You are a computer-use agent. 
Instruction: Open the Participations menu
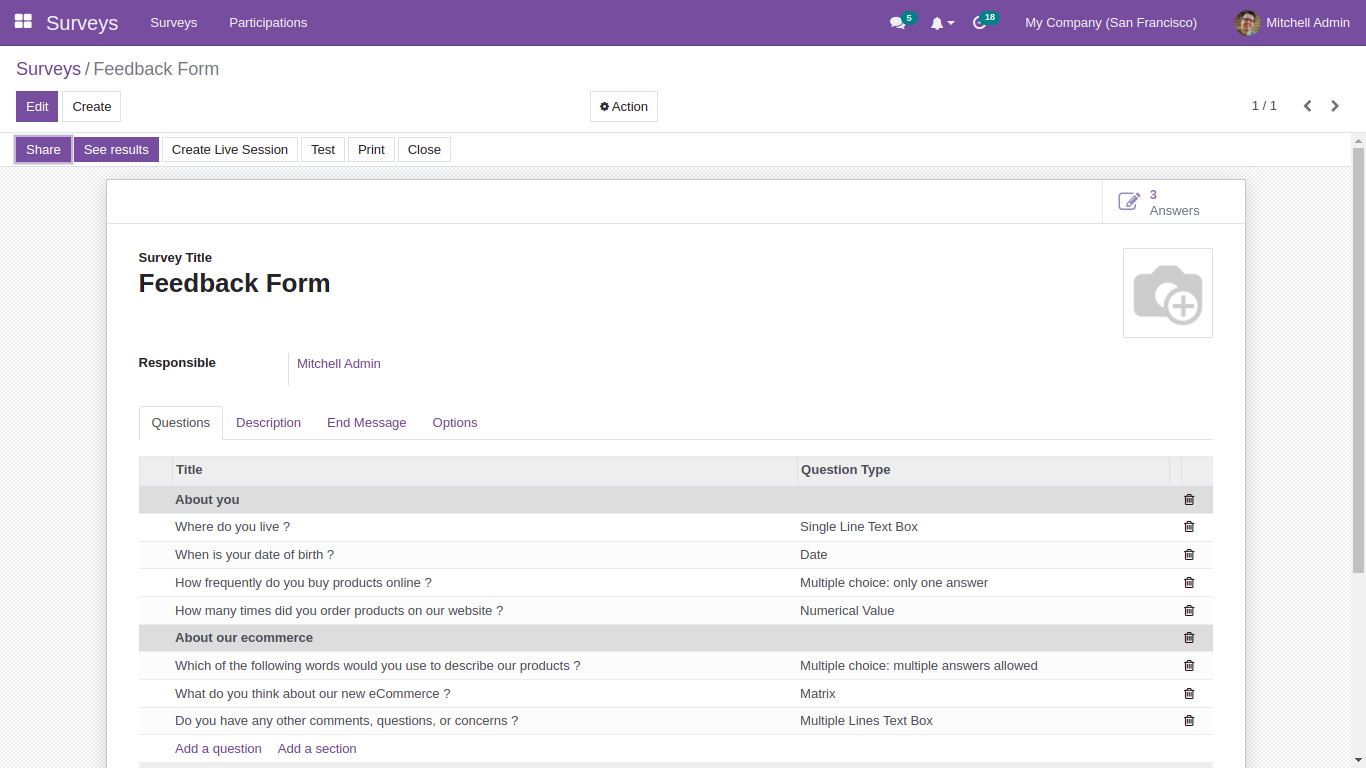click(x=267, y=22)
